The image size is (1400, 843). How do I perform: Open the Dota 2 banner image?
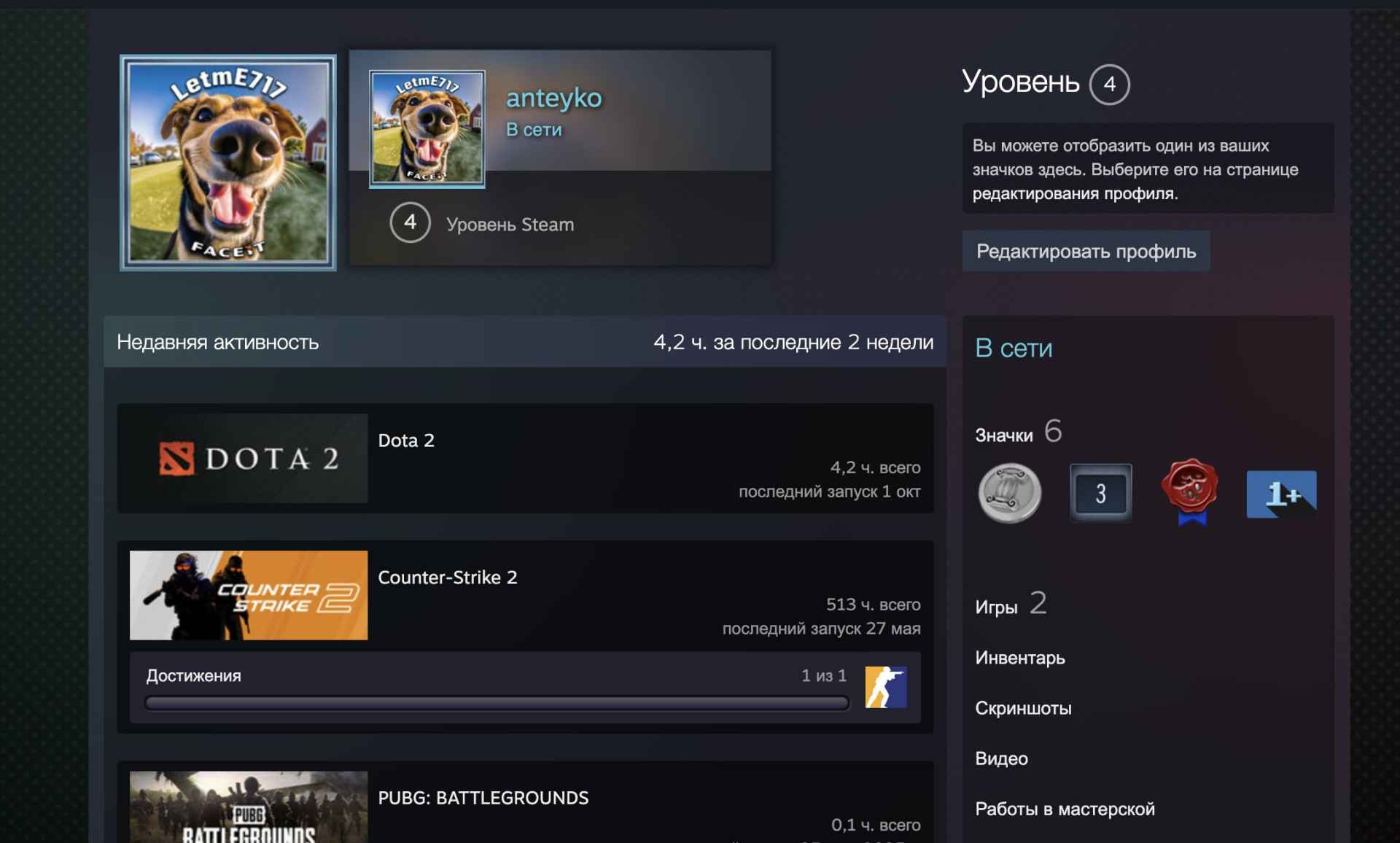pos(249,458)
